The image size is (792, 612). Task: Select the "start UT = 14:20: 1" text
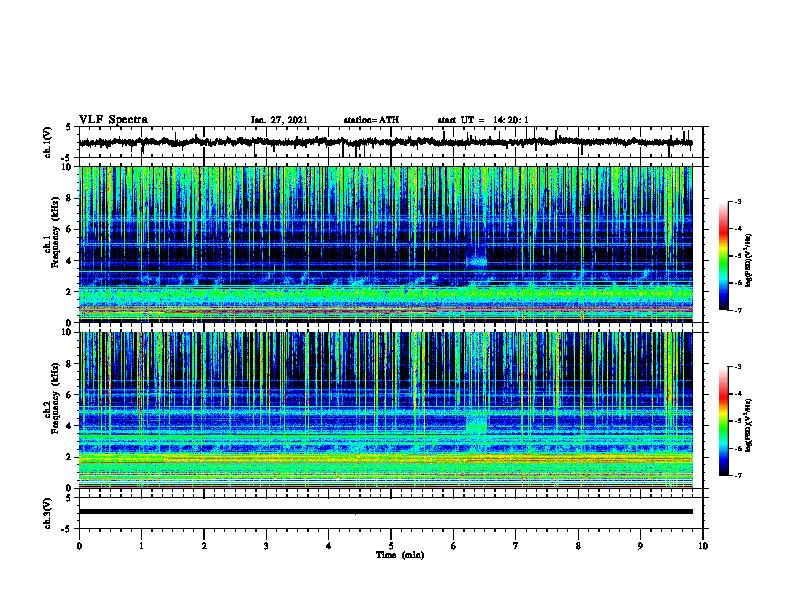tap(483, 120)
